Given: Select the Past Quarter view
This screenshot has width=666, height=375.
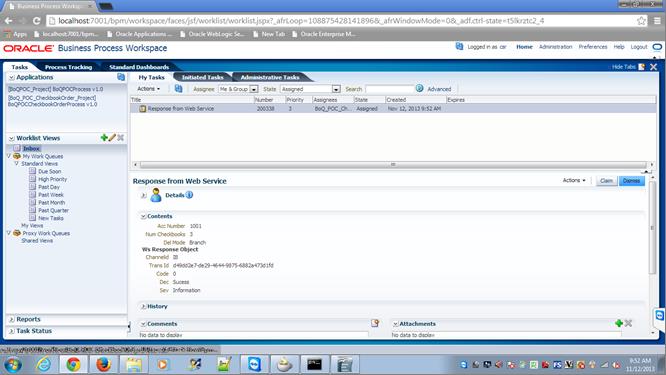Looking at the screenshot, I should pos(53,210).
